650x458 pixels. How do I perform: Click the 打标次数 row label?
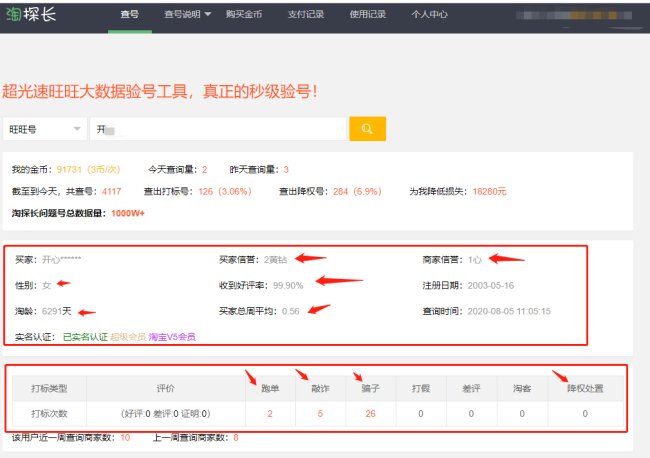[49, 414]
